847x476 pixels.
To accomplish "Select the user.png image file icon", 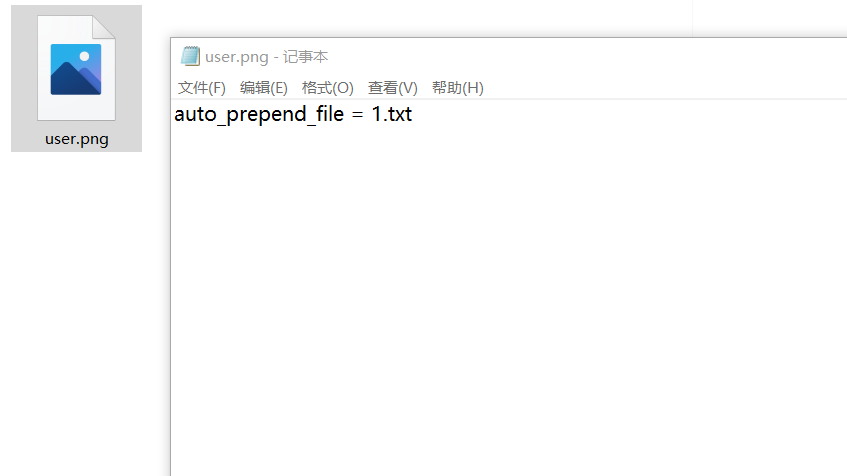I will [x=76, y=68].
